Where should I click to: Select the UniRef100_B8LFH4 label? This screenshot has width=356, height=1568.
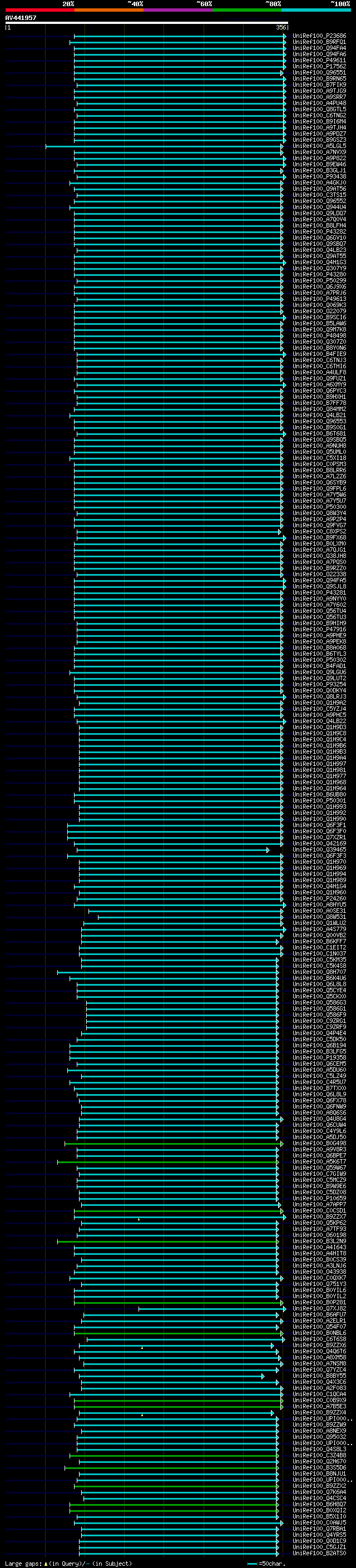point(319,225)
